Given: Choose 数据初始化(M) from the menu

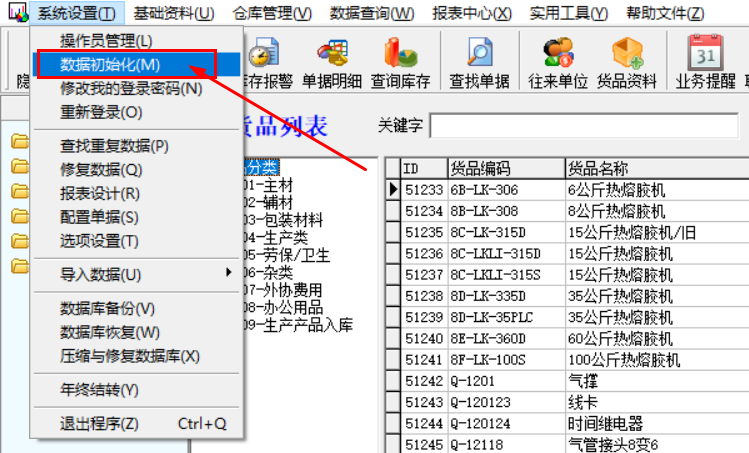Looking at the screenshot, I should click(137, 65).
